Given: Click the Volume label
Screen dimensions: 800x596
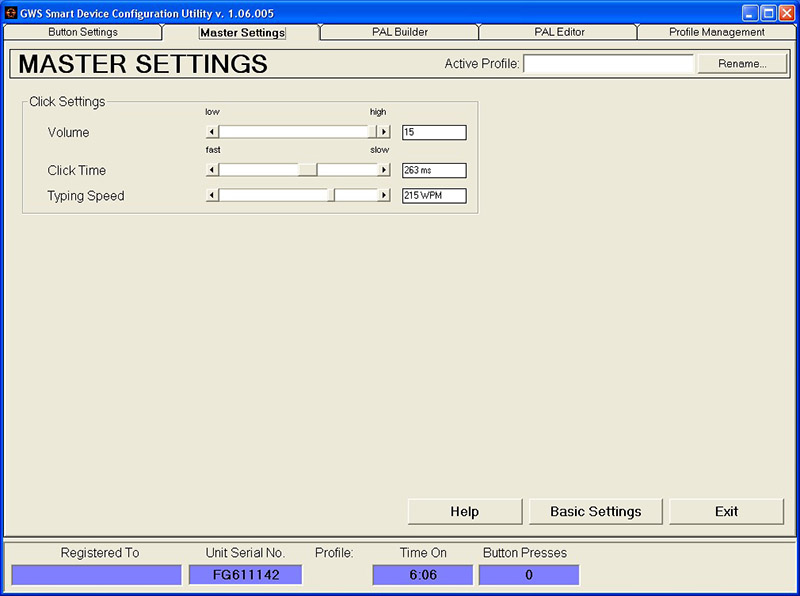Looking at the screenshot, I should pos(68,132).
